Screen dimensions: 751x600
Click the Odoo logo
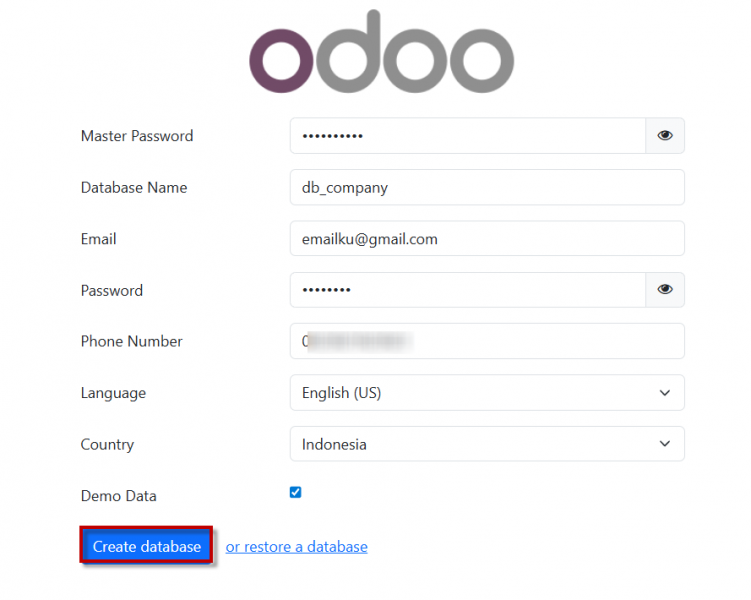tap(381, 53)
